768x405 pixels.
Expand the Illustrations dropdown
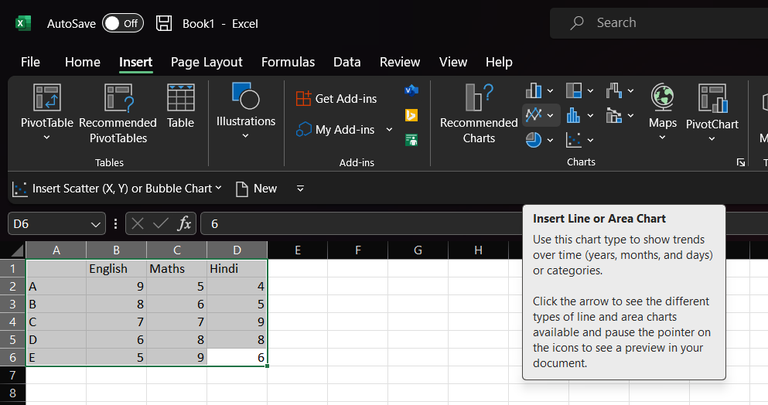(246, 136)
